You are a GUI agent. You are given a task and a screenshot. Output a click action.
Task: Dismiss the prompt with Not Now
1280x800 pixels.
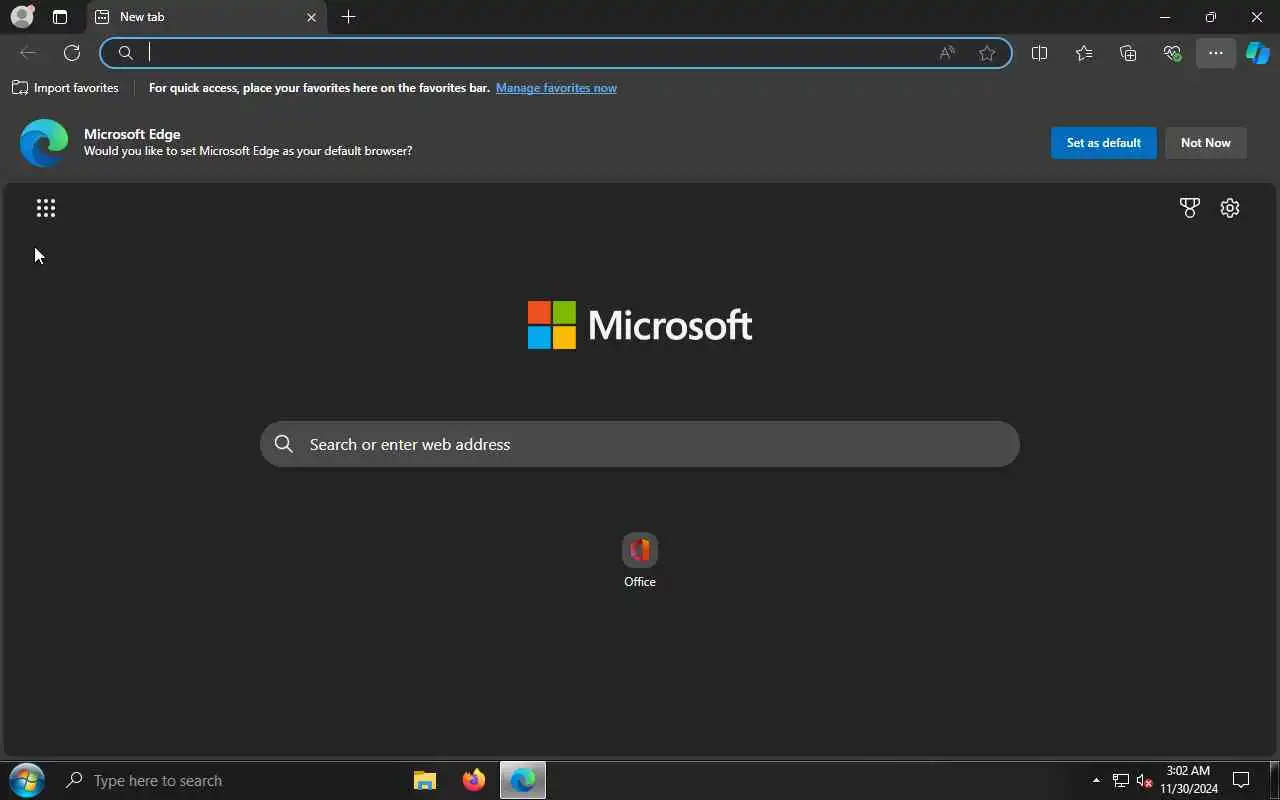1205,143
